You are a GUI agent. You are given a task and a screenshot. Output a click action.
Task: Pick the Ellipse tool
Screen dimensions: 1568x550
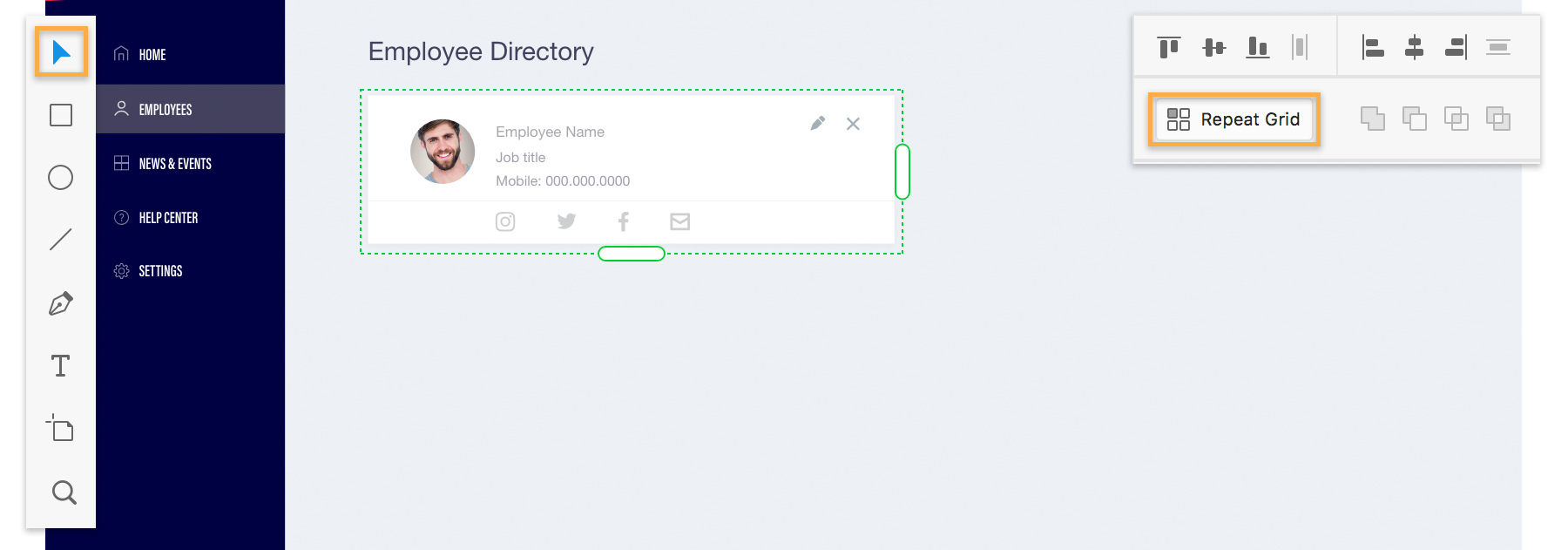pyautogui.click(x=61, y=178)
